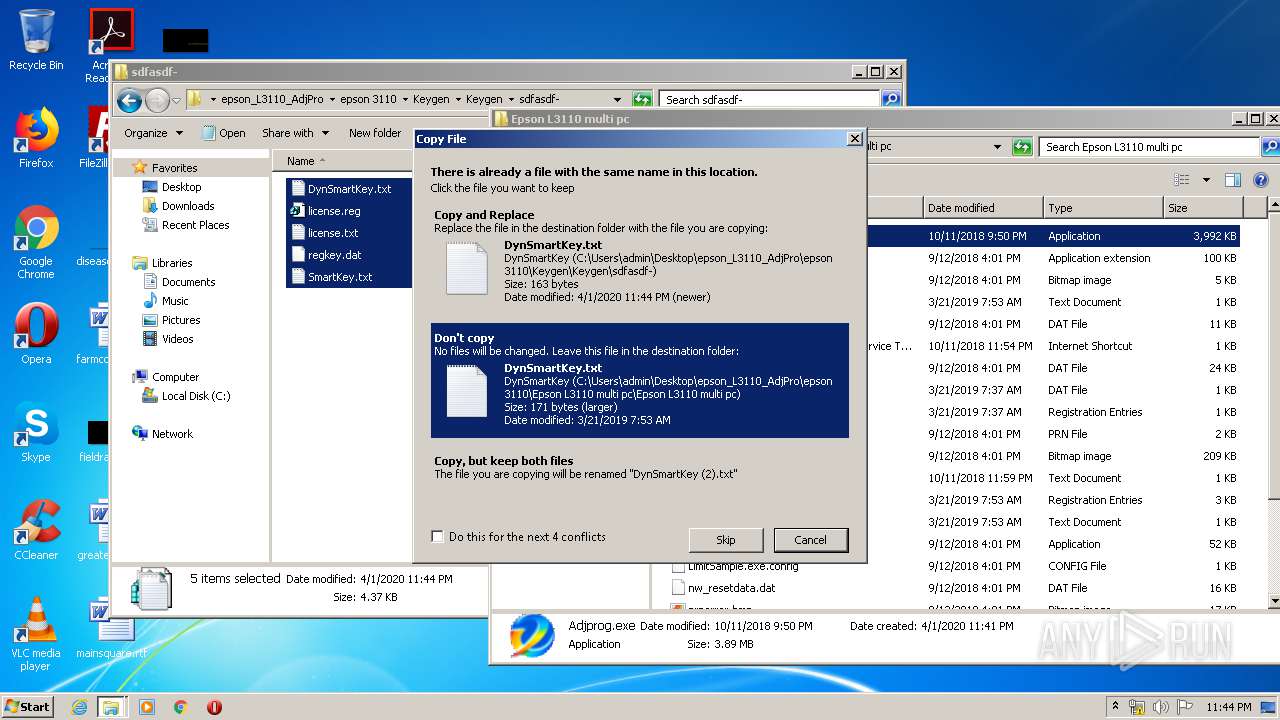The image size is (1280, 720).
Task: Open the Recycle Bin desktop icon
Action: click(x=36, y=40)
